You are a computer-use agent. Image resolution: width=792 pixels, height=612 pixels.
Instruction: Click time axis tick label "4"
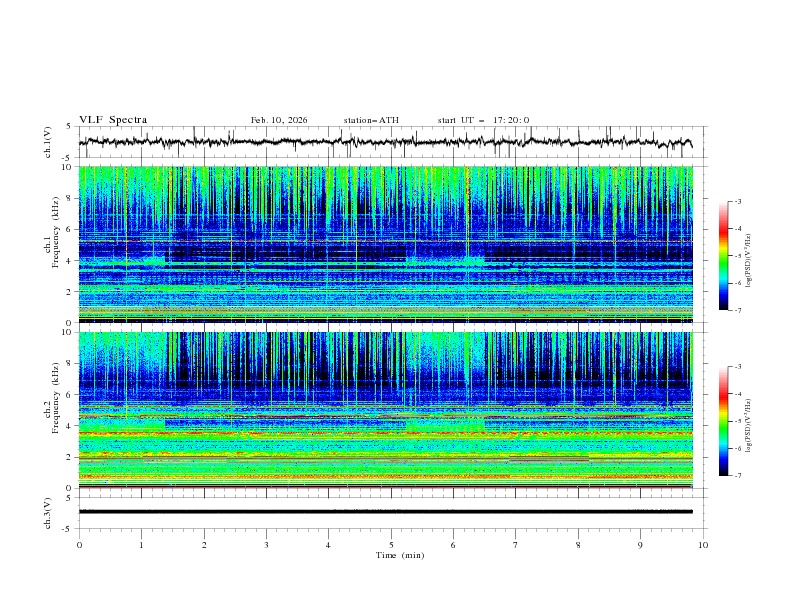328,545
